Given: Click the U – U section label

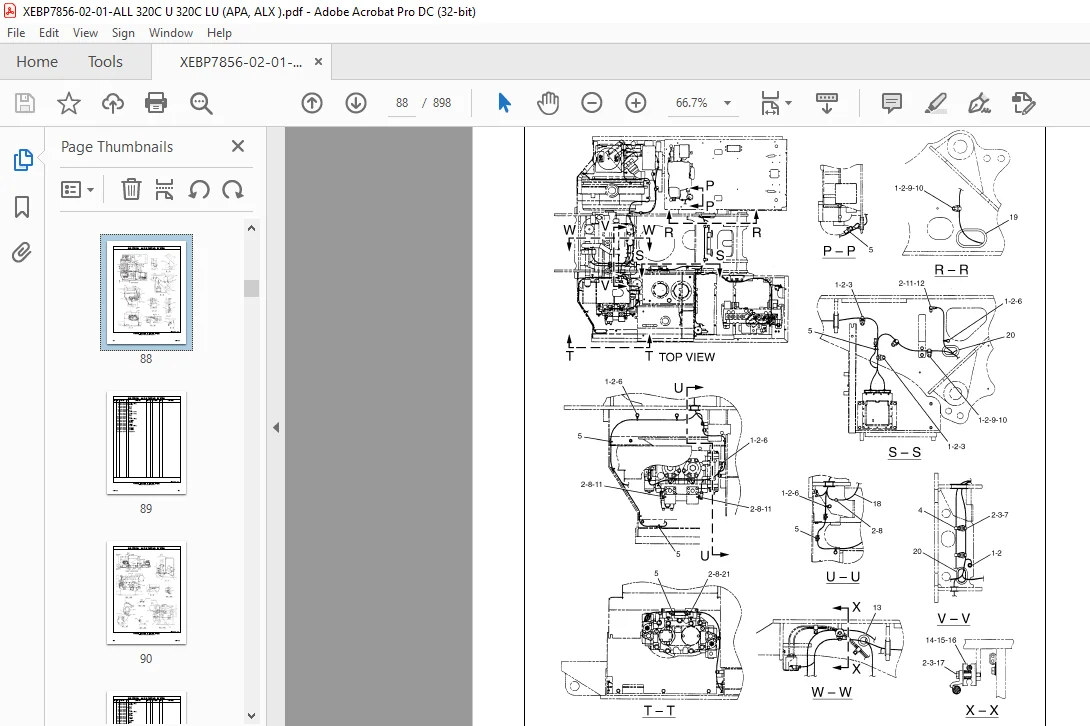Looking at the screenshot, I should [843, 576].
